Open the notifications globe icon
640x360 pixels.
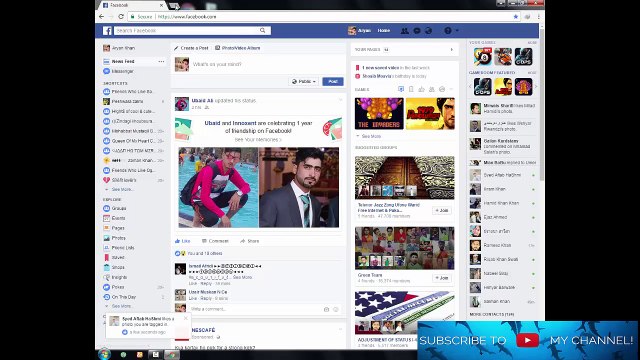pos(428,31)
